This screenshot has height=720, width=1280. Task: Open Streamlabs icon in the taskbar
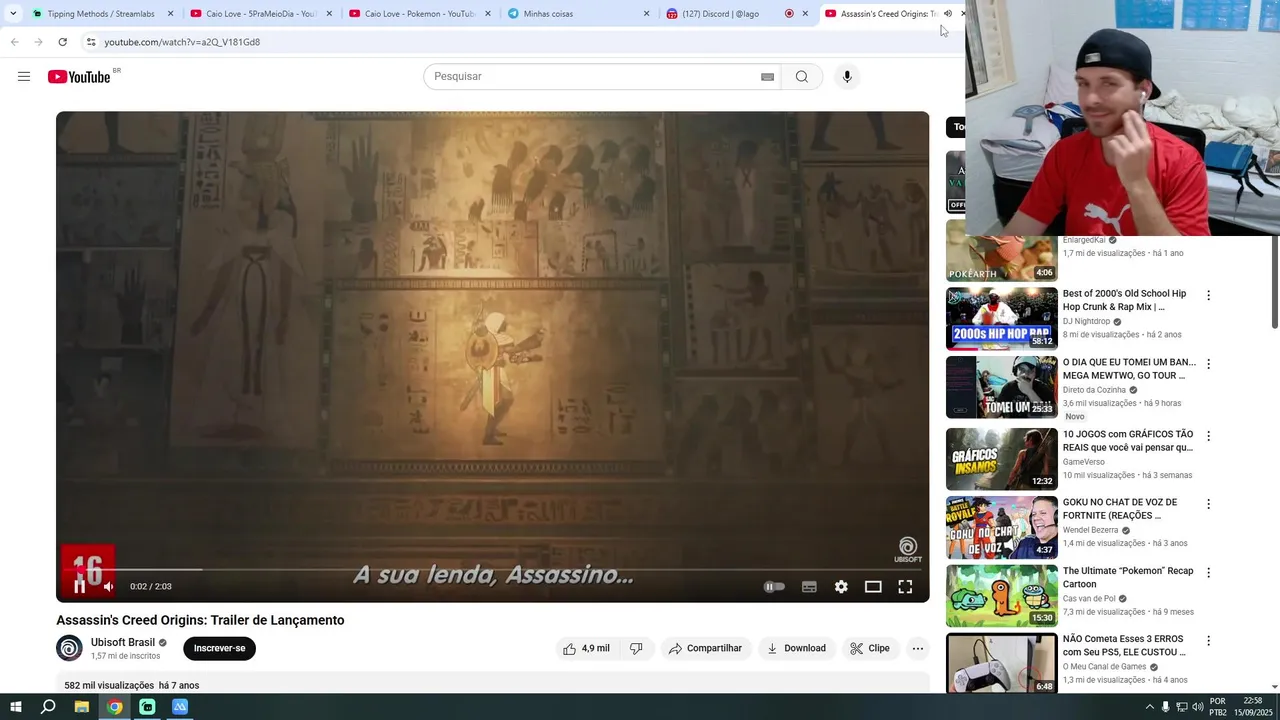tap(147, 707)
